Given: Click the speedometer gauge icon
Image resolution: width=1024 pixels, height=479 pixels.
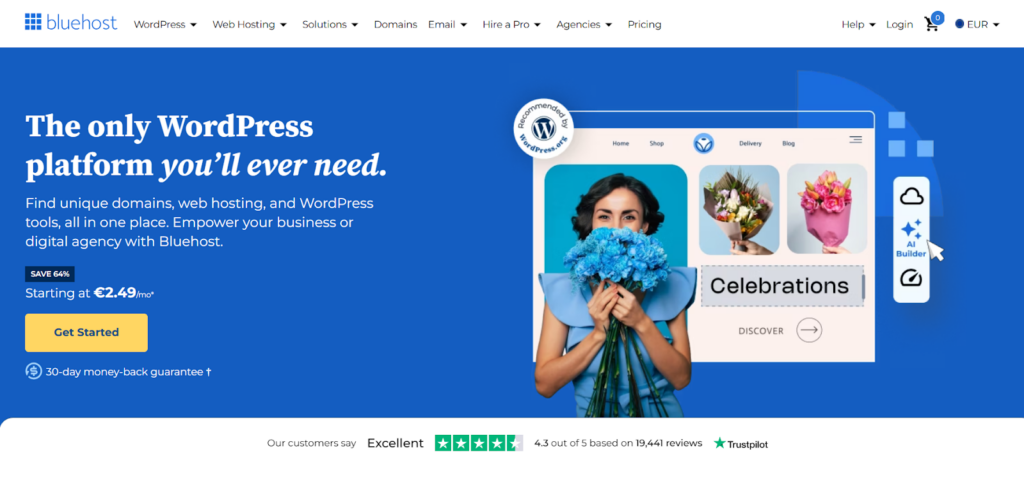Looking at the screenshot, I should (911, 278).
